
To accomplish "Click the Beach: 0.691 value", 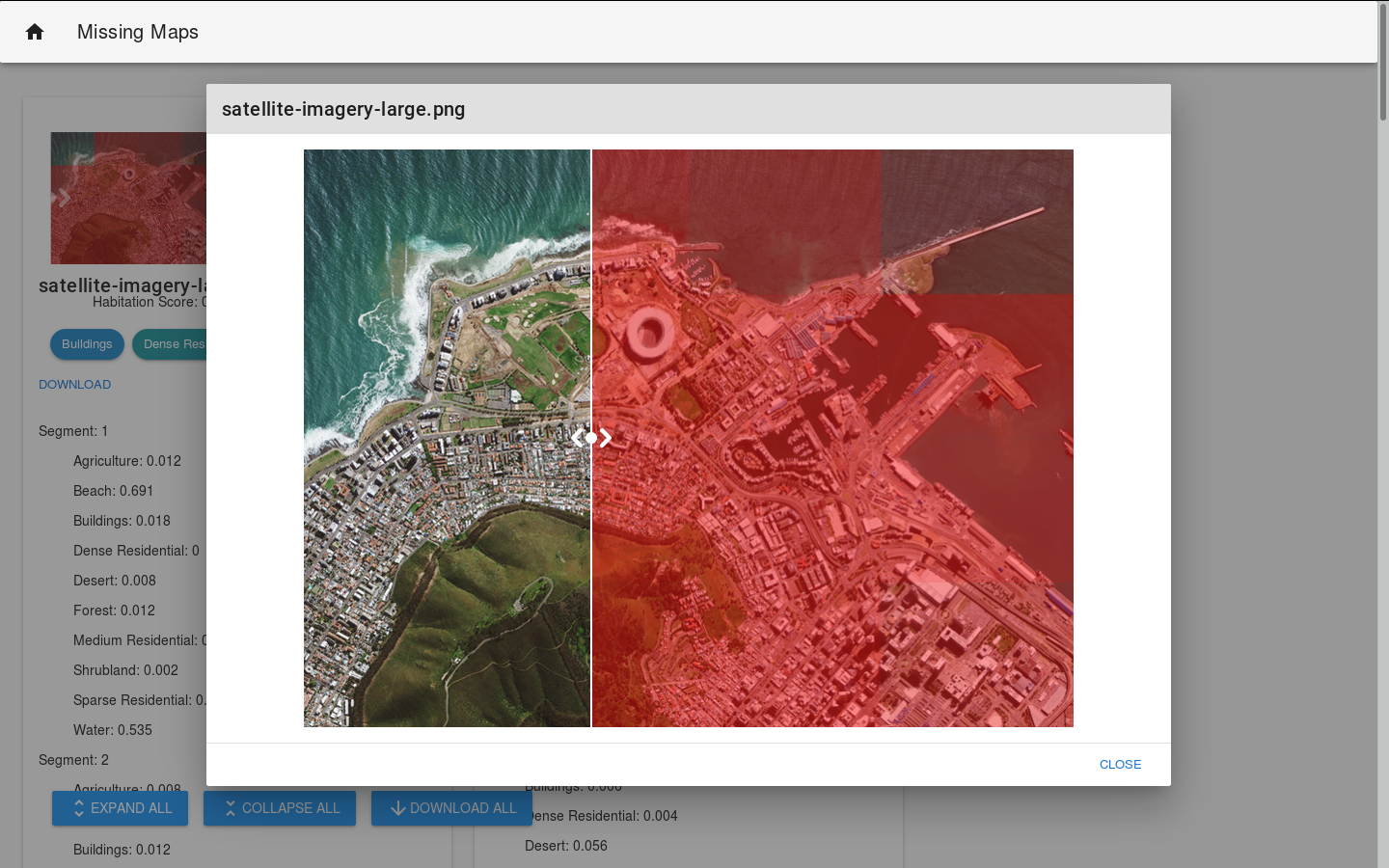I will coord(113,491).
